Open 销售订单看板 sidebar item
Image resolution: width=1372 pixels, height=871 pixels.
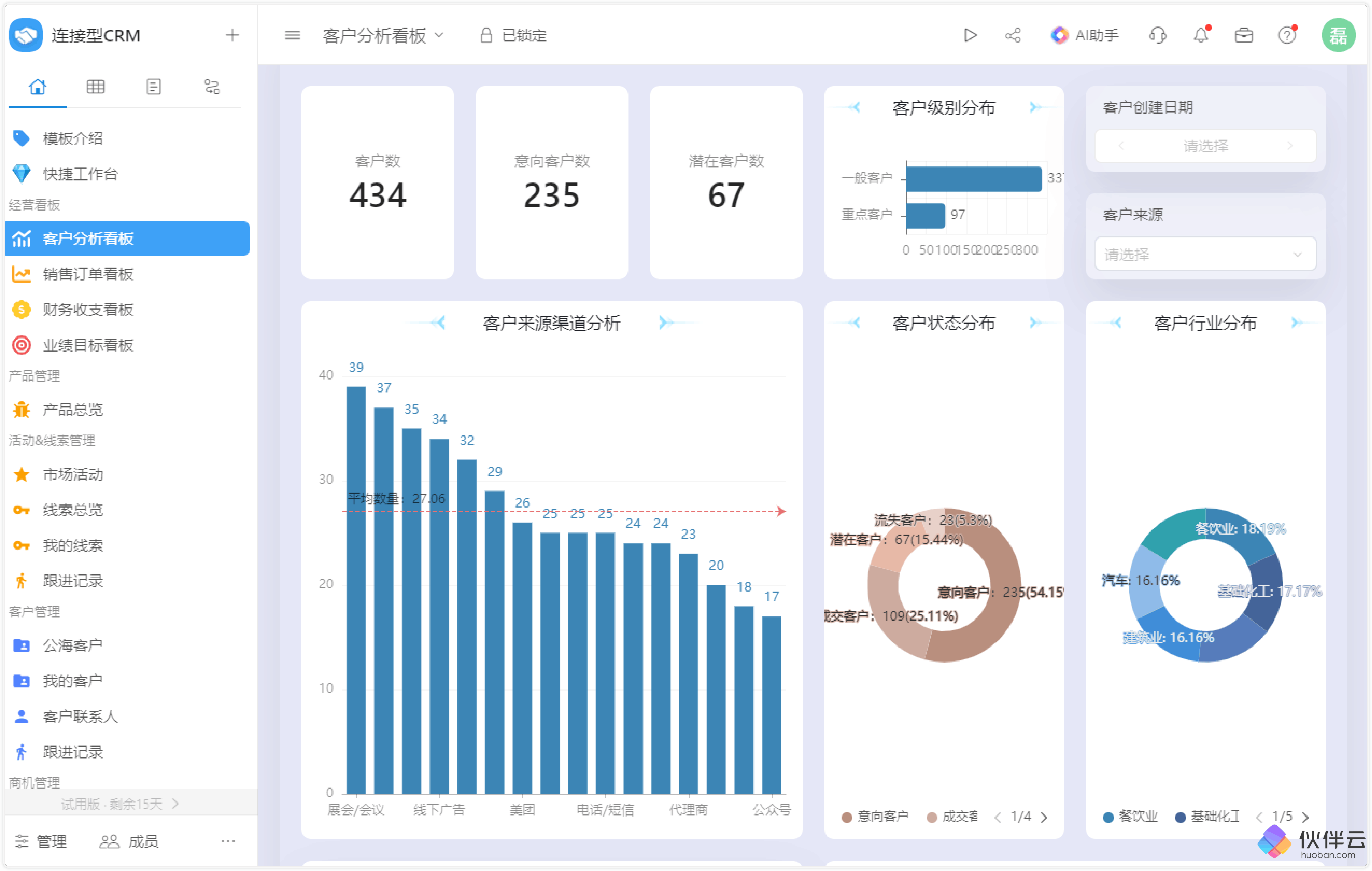click(127, 274)
